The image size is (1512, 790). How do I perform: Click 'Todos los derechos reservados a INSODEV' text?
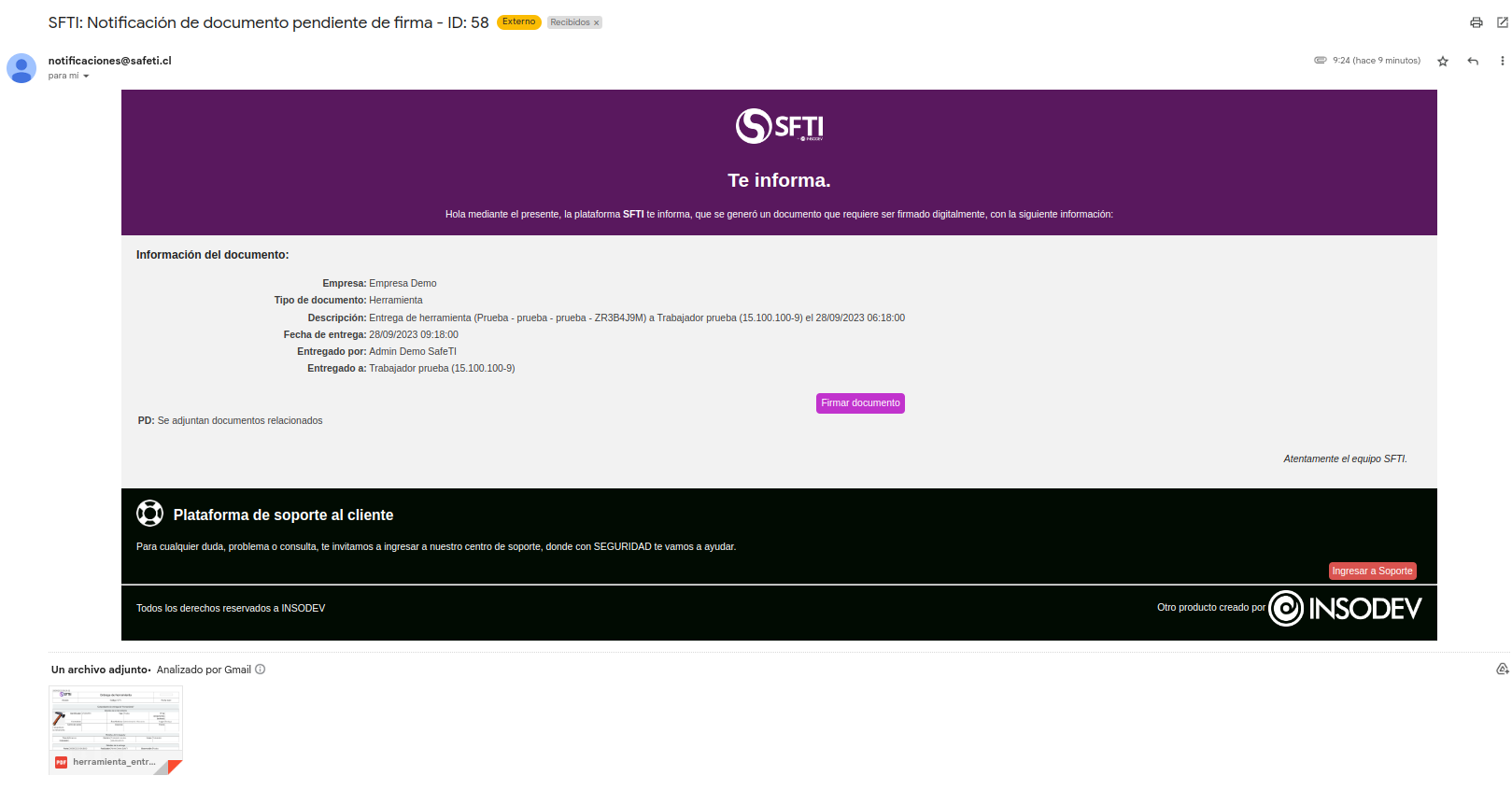coord(231,609)
